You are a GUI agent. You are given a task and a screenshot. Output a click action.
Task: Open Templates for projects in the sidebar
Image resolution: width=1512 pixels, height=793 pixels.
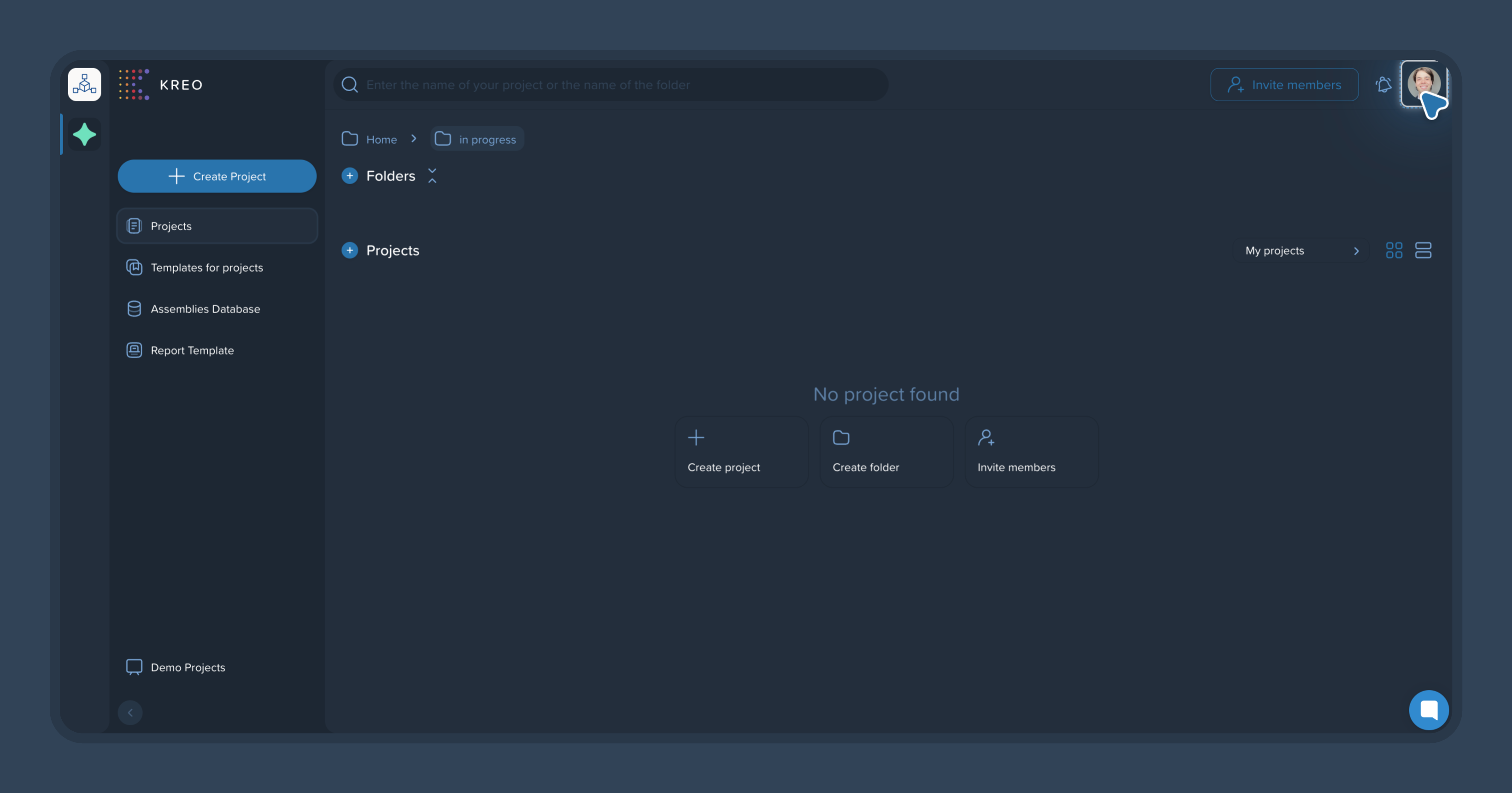coord(206,268)
